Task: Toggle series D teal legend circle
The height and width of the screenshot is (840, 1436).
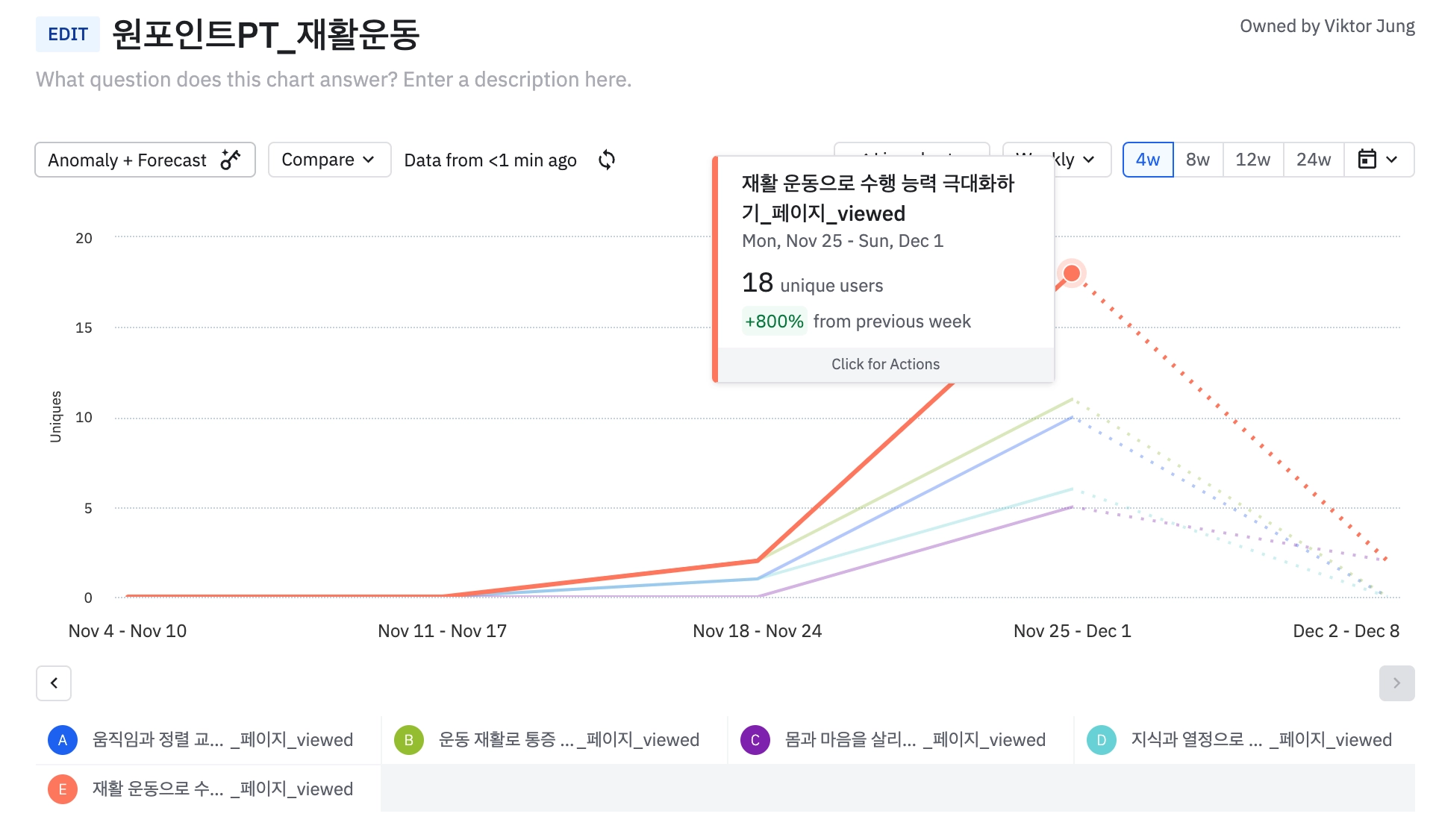Action: (1101, 740)
